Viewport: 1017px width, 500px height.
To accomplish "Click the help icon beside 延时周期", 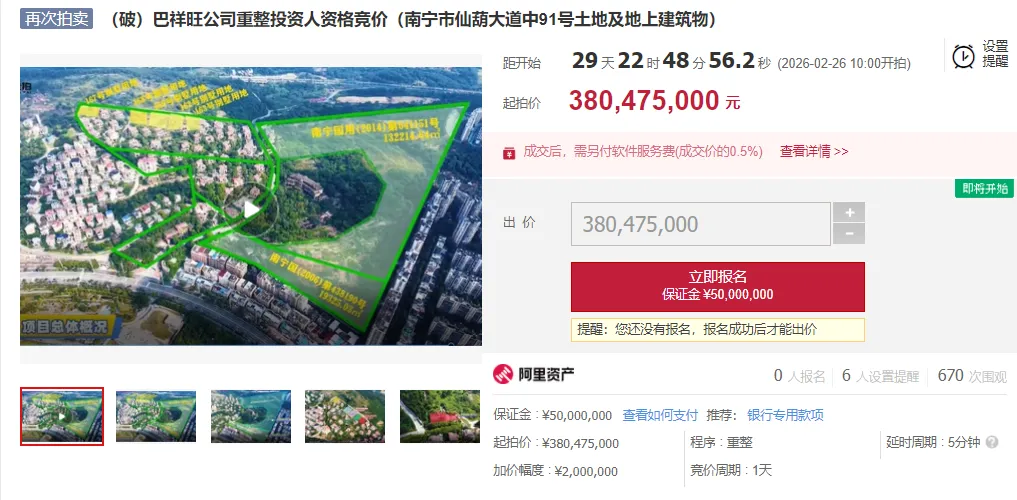I will pos(991,442).
